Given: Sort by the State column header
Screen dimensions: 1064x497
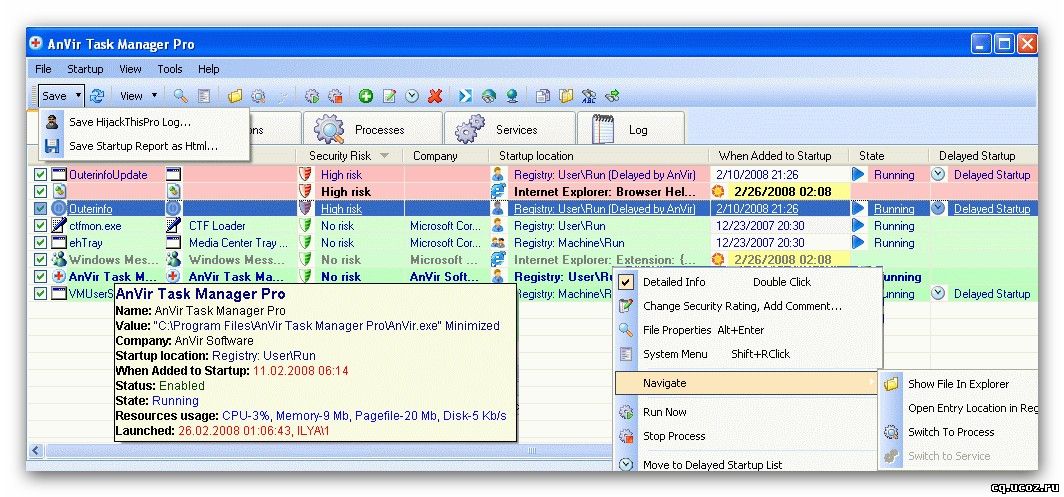Looking at the screenshot, I should tap(871, 156).
